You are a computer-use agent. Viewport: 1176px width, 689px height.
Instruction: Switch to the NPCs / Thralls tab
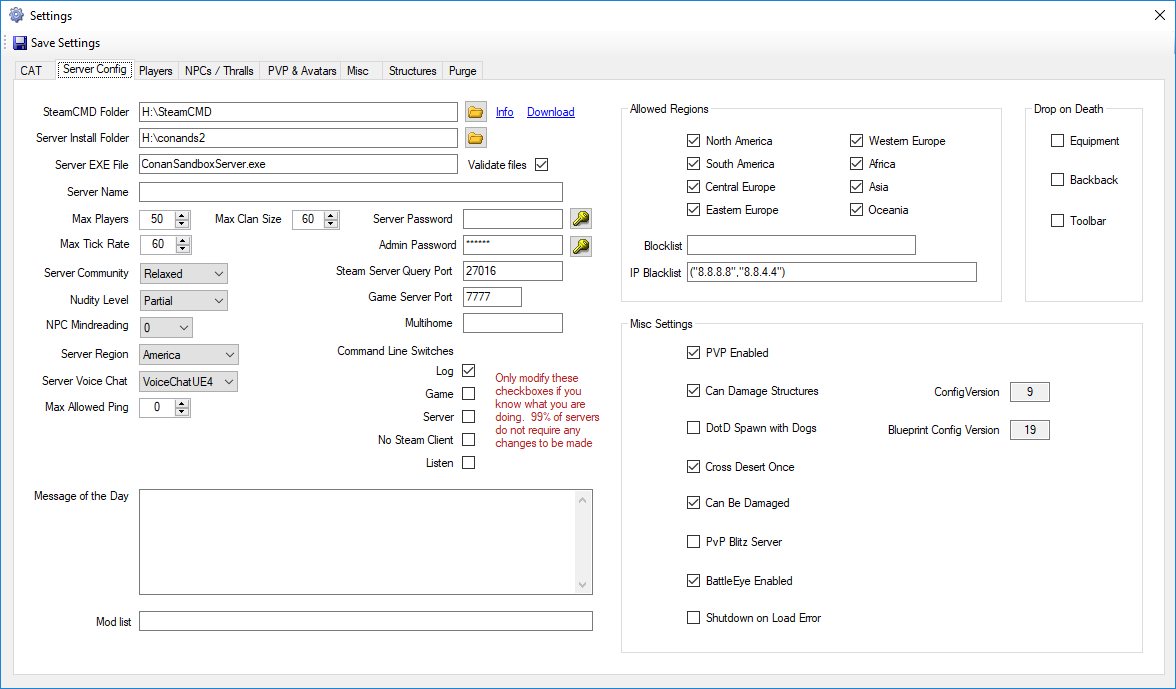219,71
